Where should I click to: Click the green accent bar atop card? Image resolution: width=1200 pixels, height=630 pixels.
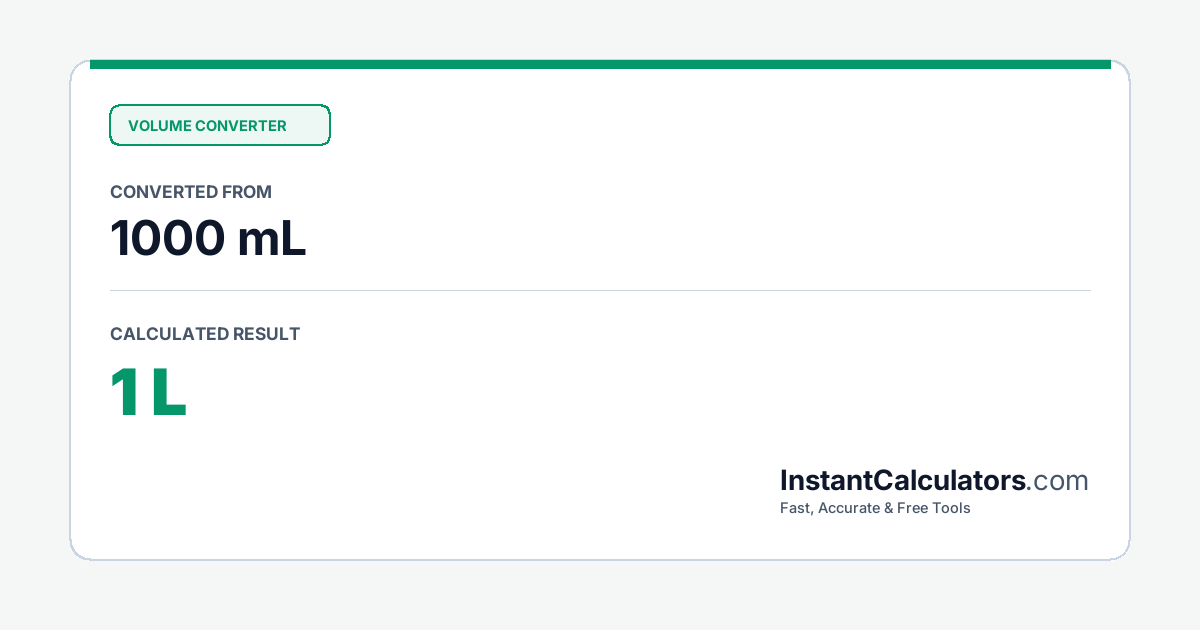tap(600, 64)
